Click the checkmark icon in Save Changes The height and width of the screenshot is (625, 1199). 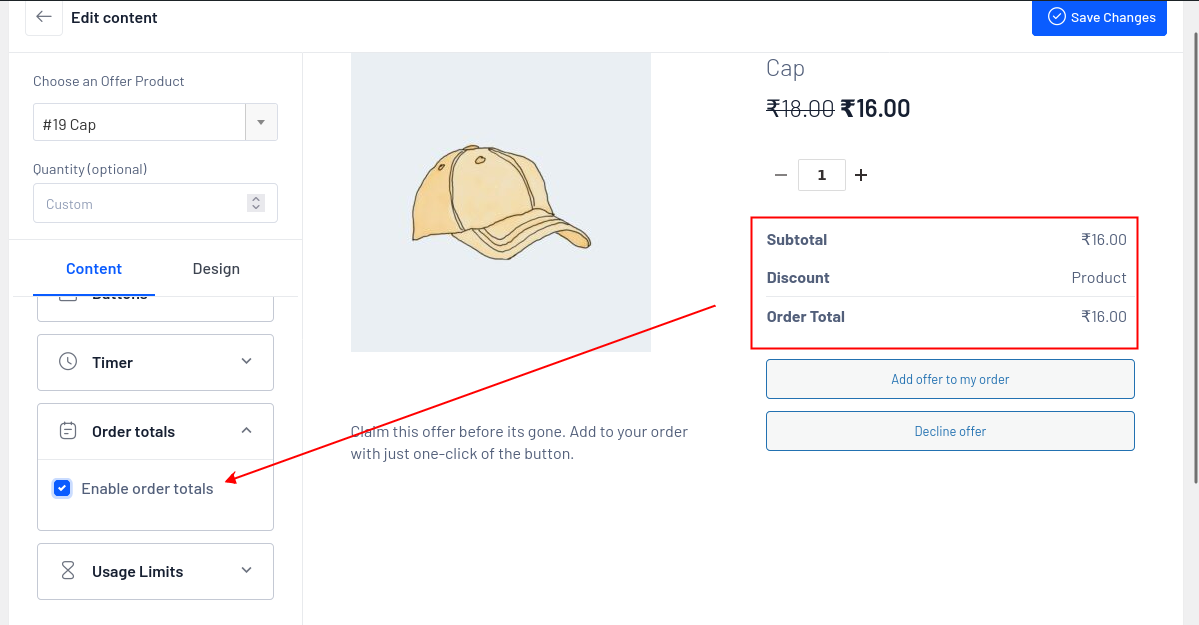pyautogui.click(x=1056, y=17)
